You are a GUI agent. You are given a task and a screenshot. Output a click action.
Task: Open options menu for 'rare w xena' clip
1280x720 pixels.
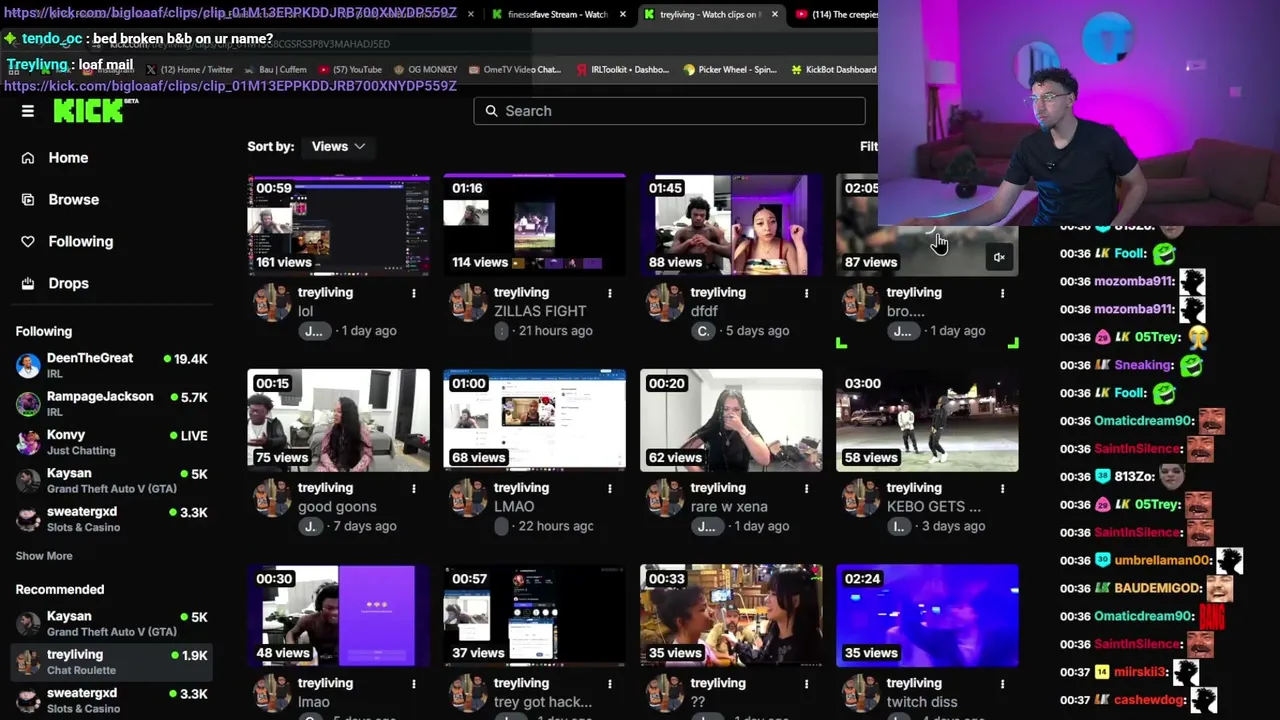coord(806,488)
